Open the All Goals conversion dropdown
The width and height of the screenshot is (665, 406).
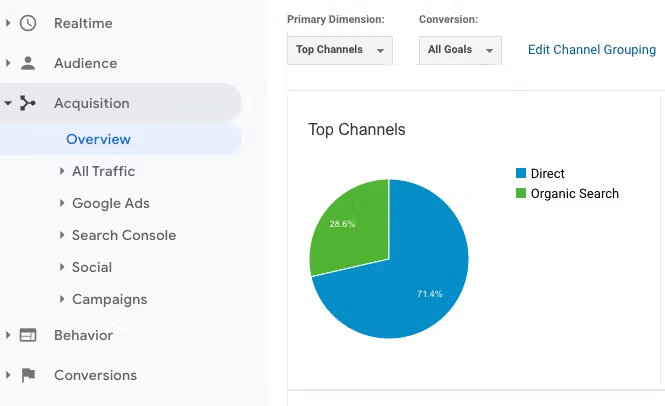(x=461, y=50)
